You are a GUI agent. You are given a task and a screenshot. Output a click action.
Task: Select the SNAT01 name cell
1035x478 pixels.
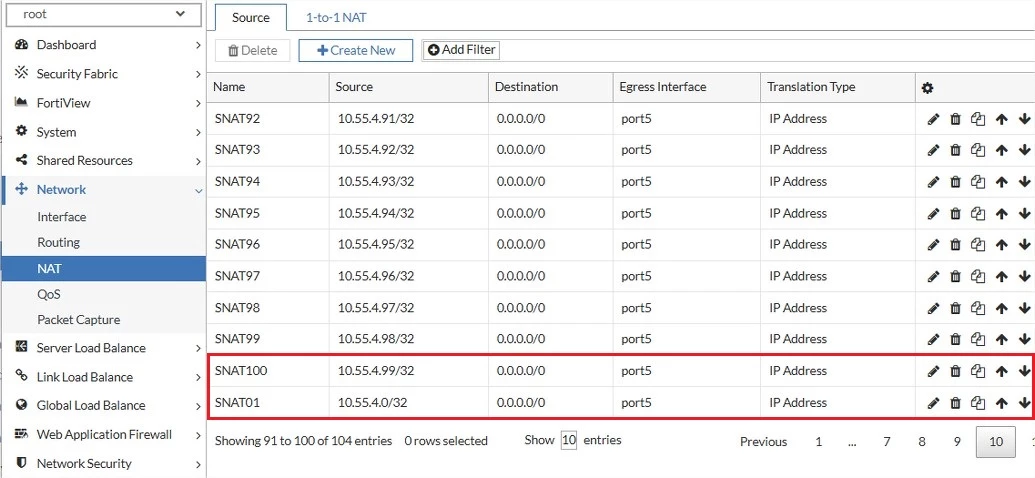(x=268, y=403)
